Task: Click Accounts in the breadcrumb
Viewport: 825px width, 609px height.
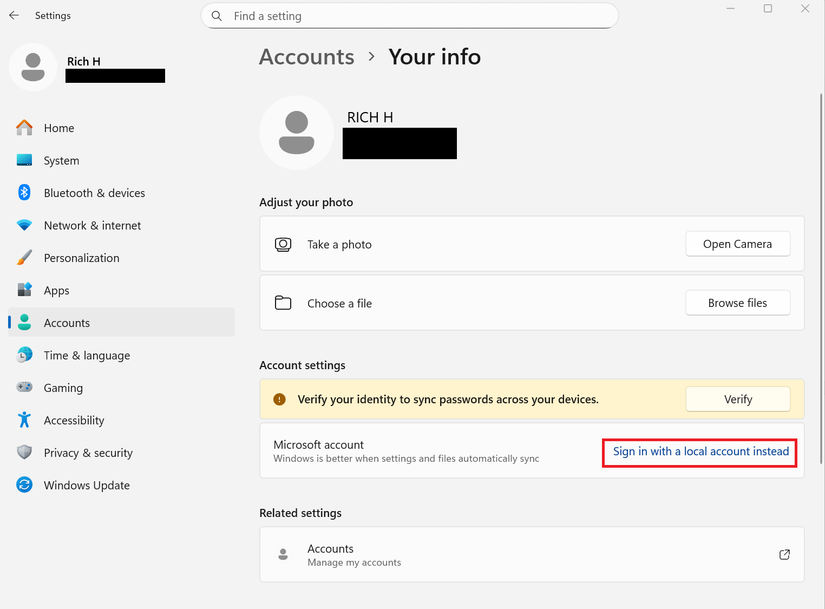Action: point(306,57)
